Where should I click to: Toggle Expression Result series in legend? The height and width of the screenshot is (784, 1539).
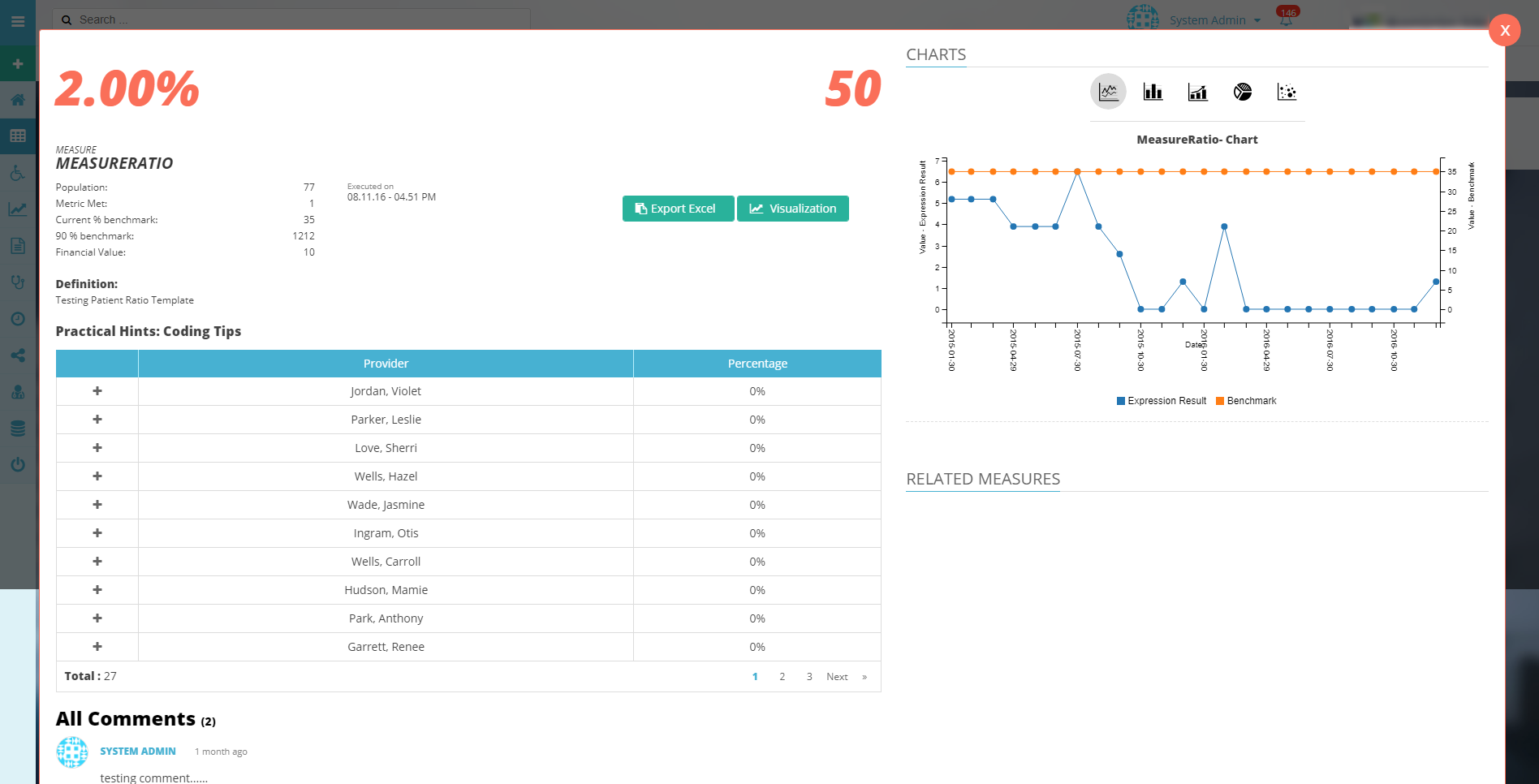tap(1162, 401)
